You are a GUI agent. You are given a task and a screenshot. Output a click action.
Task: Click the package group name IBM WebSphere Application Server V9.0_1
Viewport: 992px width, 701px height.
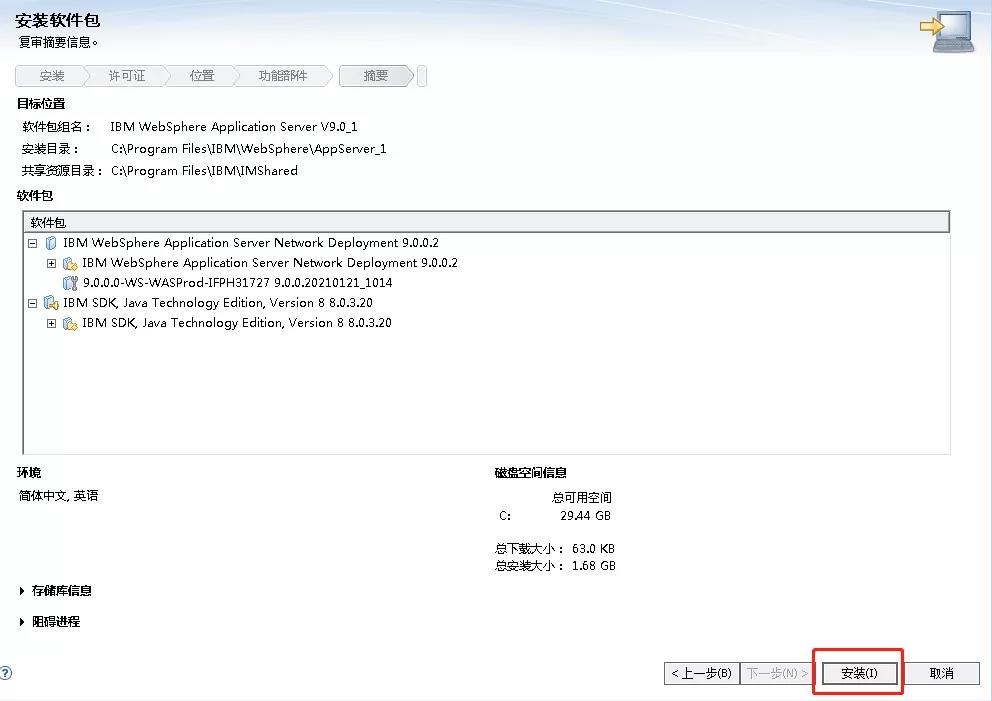[233, 127]
